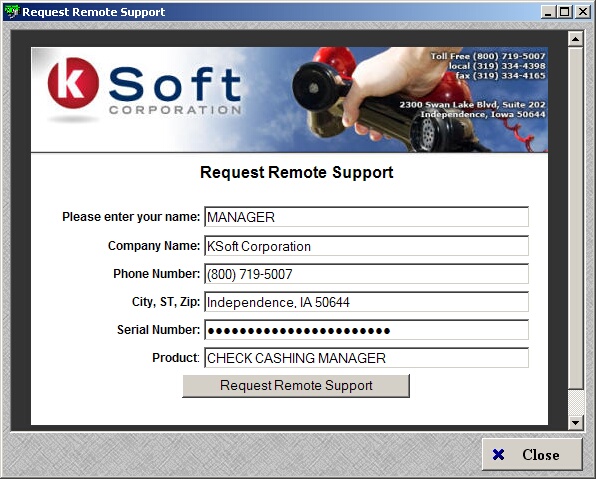Click the Product label

point(176,358)
